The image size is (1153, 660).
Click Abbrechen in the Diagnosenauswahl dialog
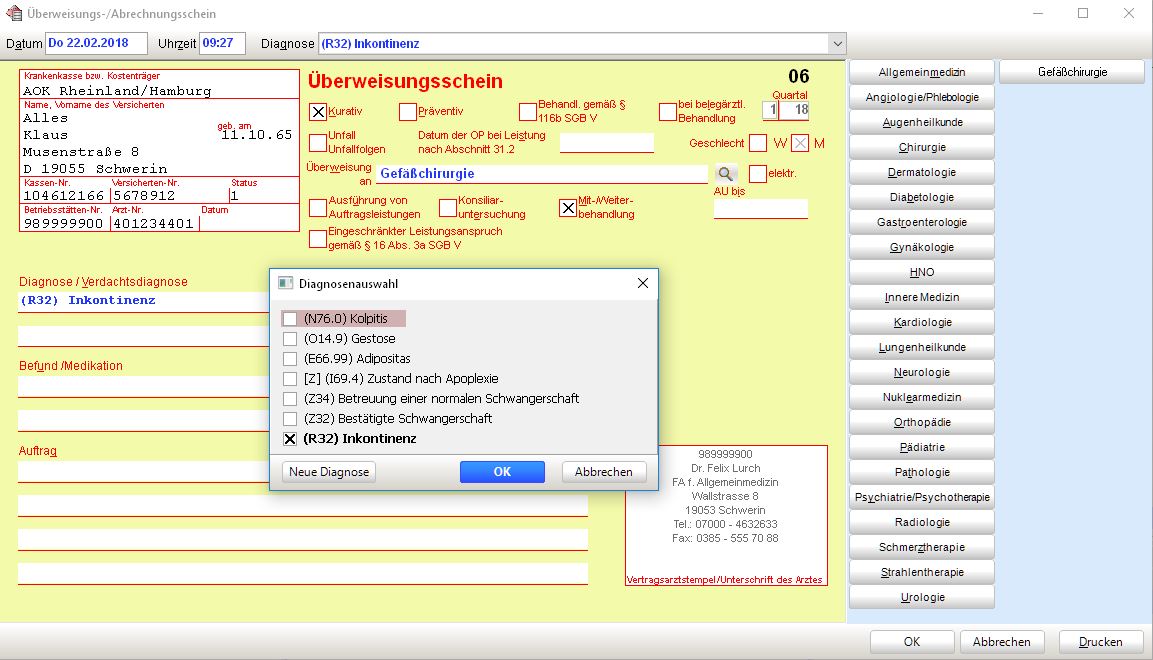pyautogui.click(x=604, y=472)
